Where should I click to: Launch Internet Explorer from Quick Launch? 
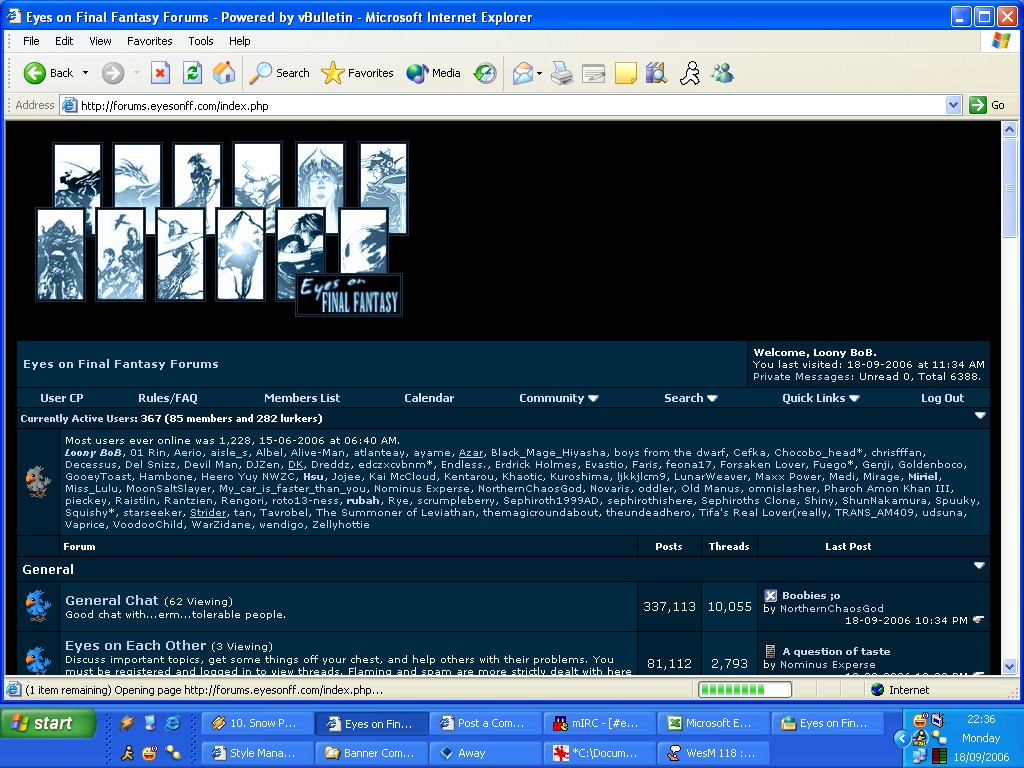coord(173,722)
